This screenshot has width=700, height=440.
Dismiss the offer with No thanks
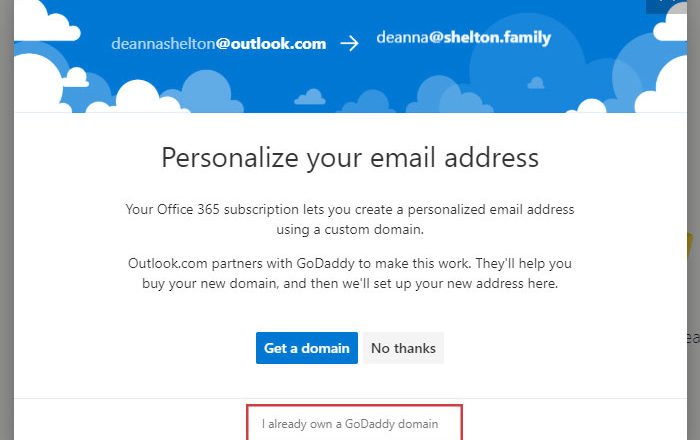tap(403, 348)
